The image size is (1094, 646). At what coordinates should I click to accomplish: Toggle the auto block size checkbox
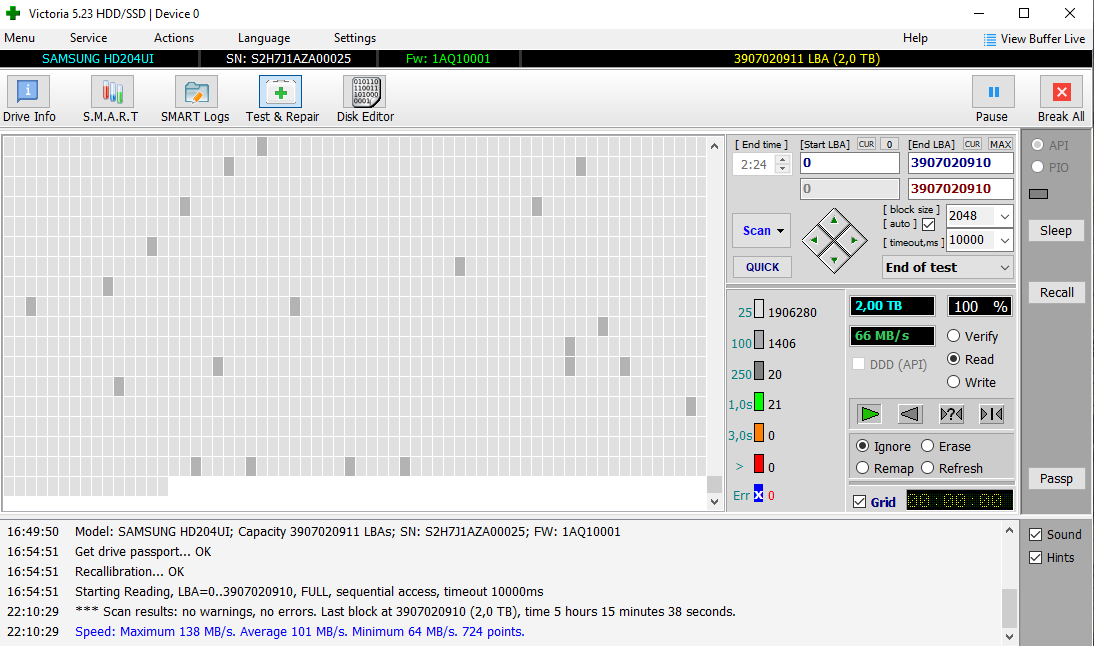coord(928,225)
